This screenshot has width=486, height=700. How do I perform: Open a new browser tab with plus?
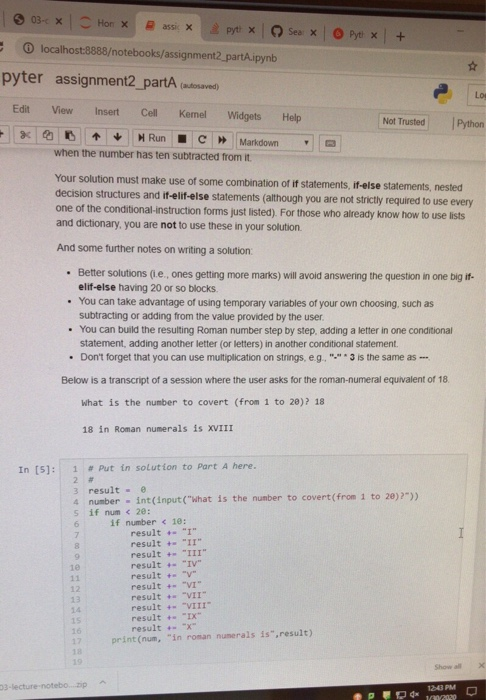click(x=400, y=36)
